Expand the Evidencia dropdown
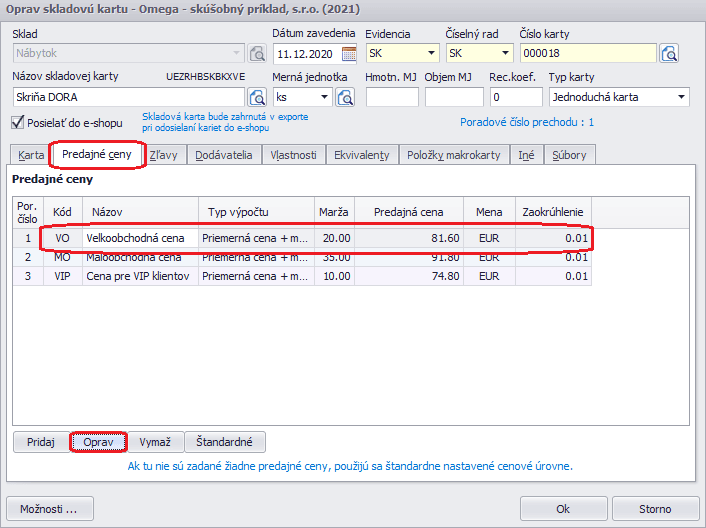The height and width of the screenshot is (528, 706). click(x=431, y=53)
